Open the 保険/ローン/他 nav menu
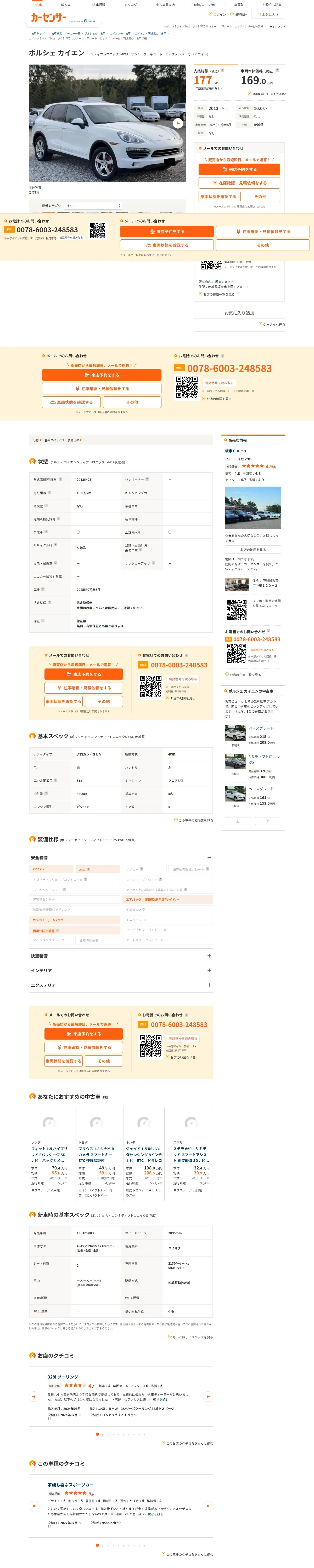The width and height of the screenshot is (314, 1568). click(x=204, y=5)
